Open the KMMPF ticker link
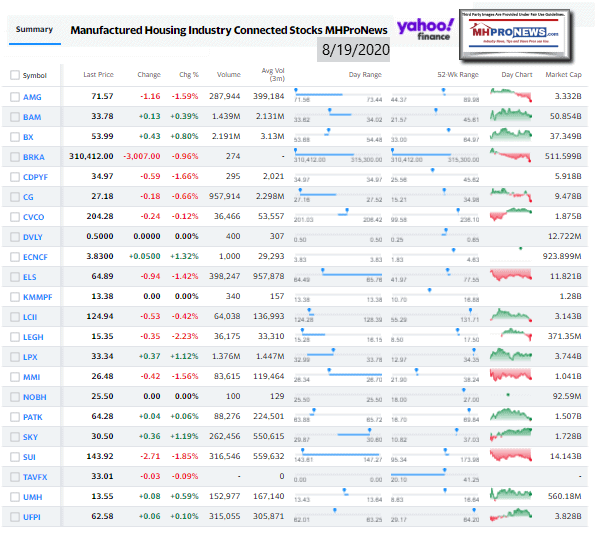 click(38, 297)
